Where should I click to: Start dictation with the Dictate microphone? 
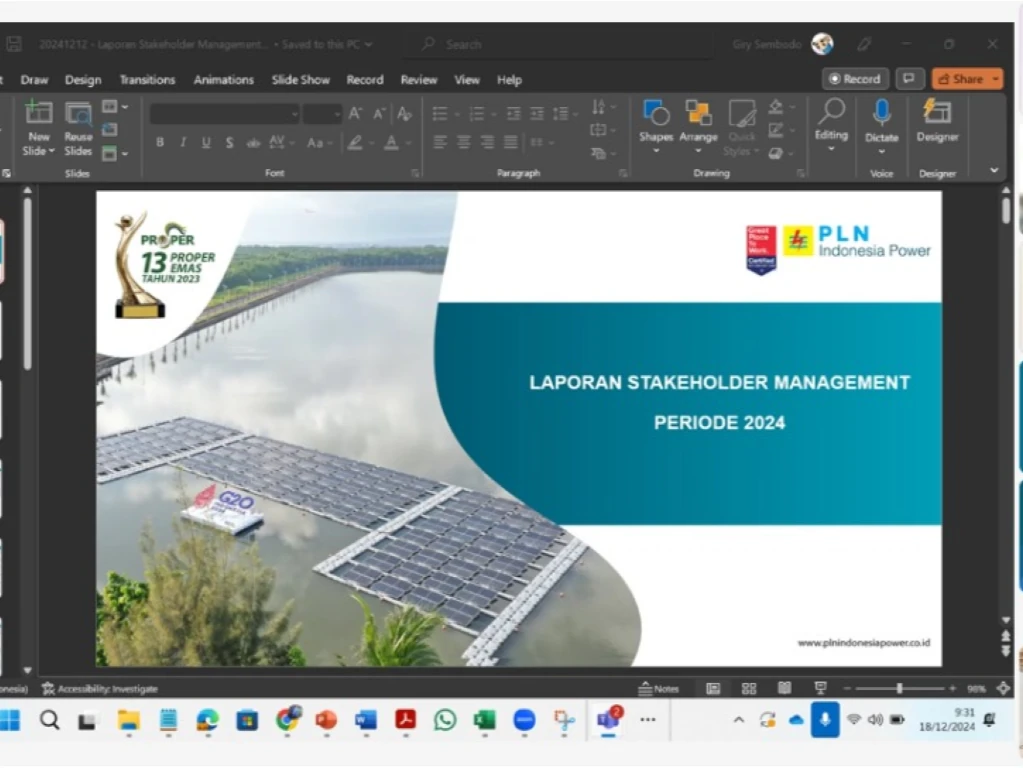tap(881, 120)
